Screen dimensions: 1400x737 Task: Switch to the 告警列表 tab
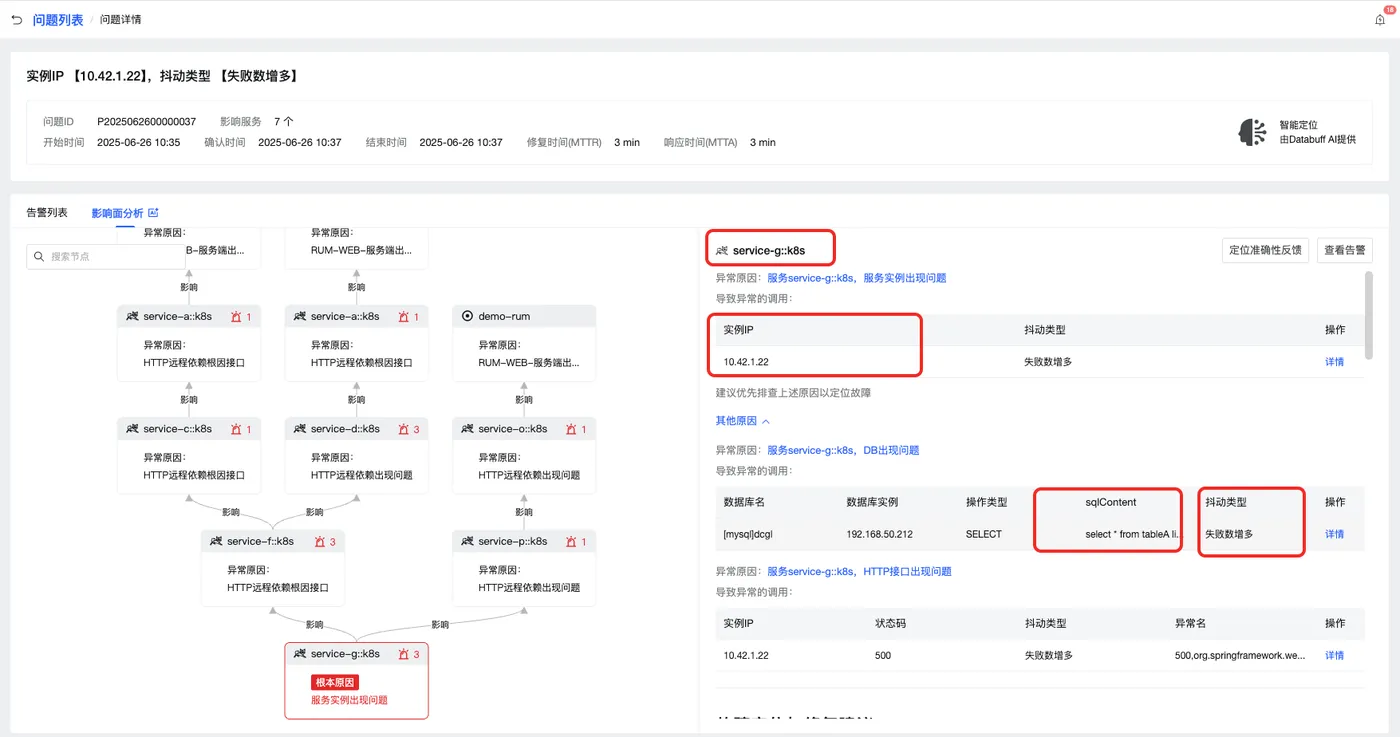coord(47,213)
